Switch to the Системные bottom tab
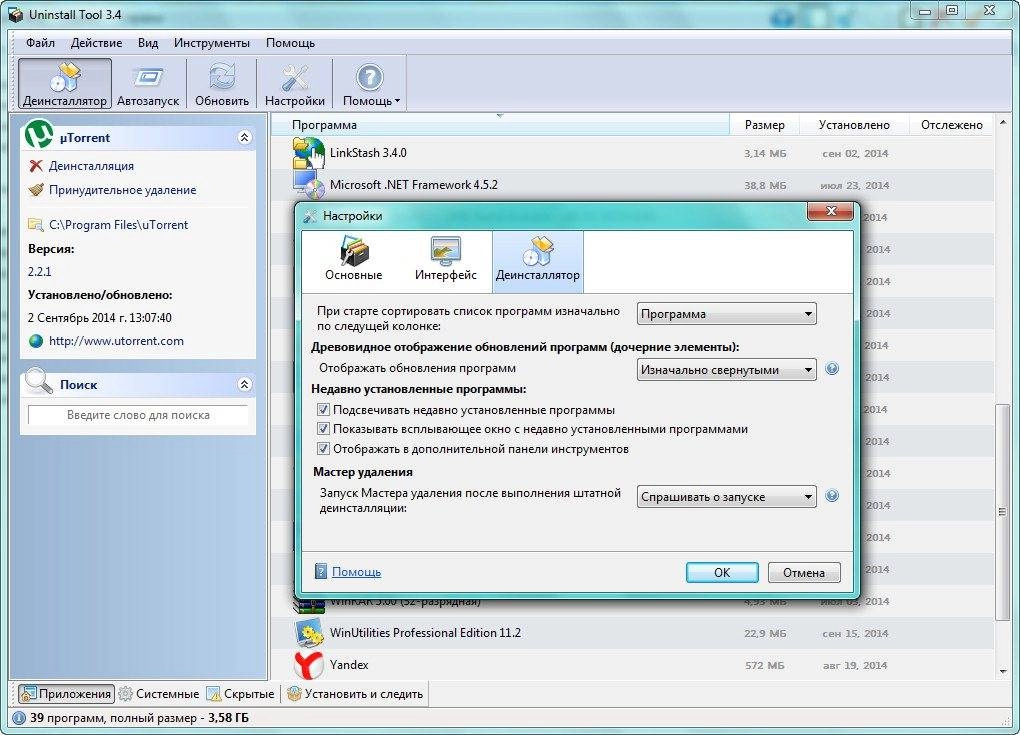This screenshot has width=1020, height=735. [159, 694]
